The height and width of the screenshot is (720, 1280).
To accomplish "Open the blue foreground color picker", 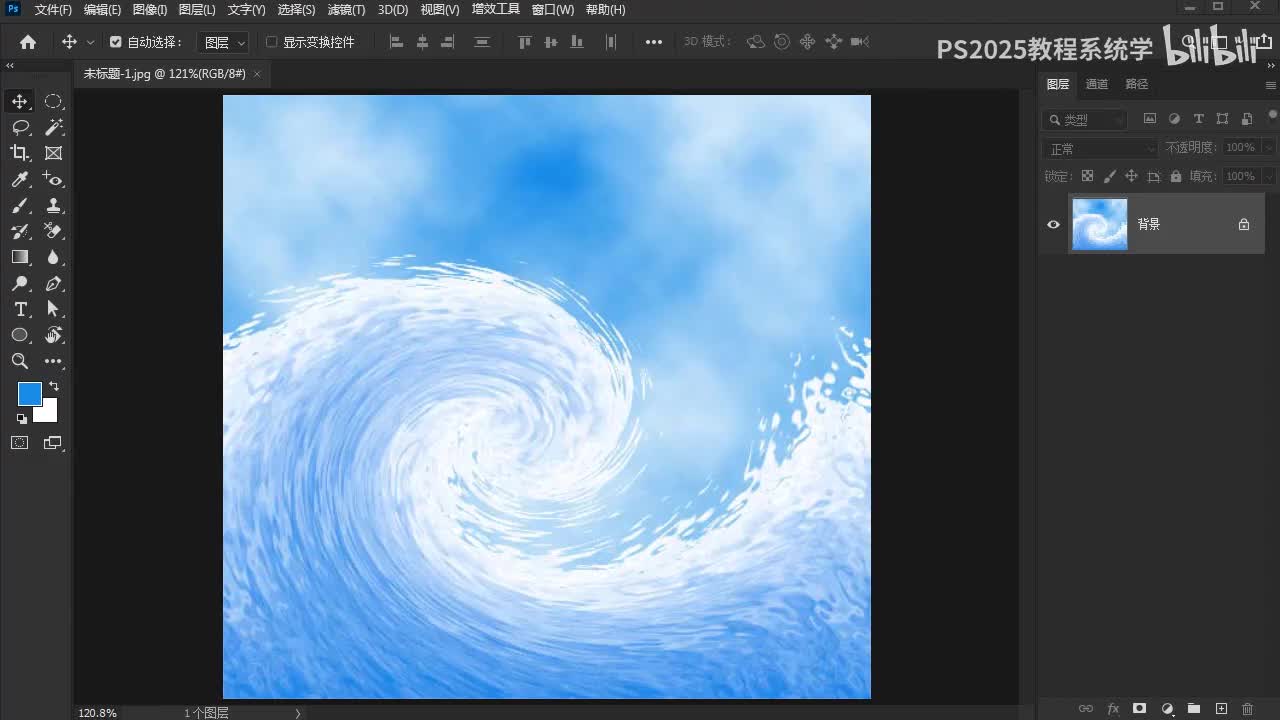I will (29, 393).
